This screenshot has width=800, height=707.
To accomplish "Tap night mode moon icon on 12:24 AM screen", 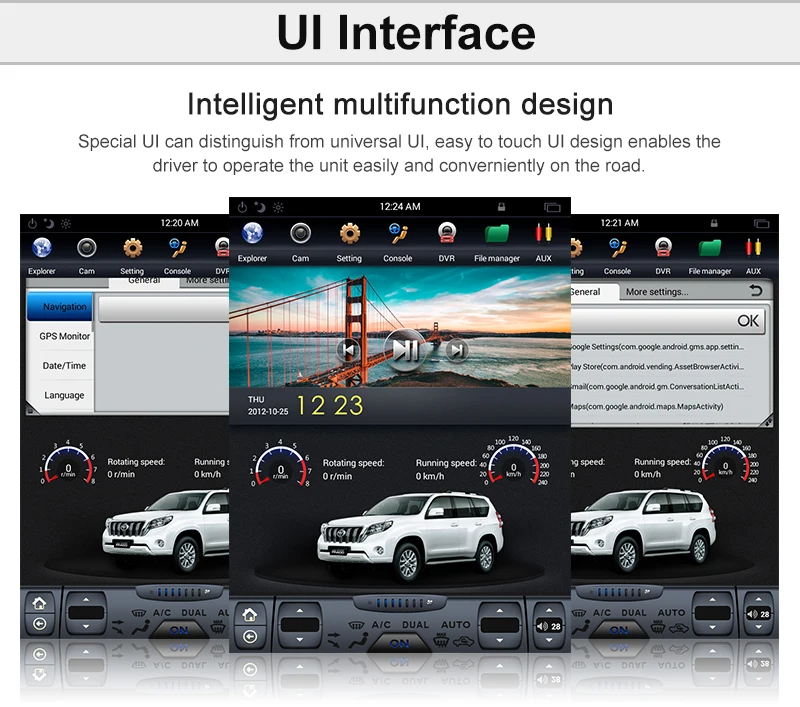I will pos(260,207).
